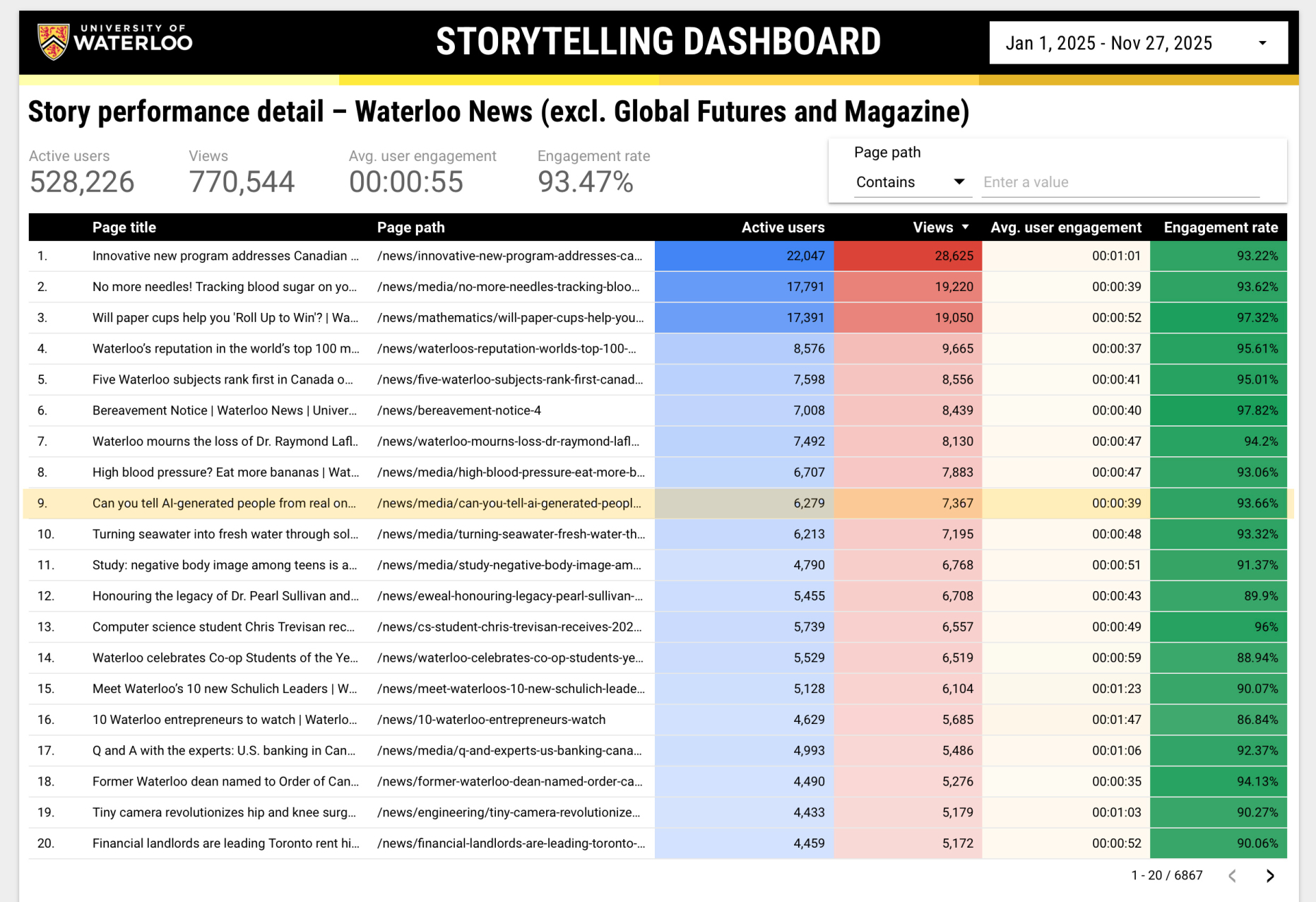
Task: Sort by Engagement rate column header
Action: click(x=1220, y=227)
